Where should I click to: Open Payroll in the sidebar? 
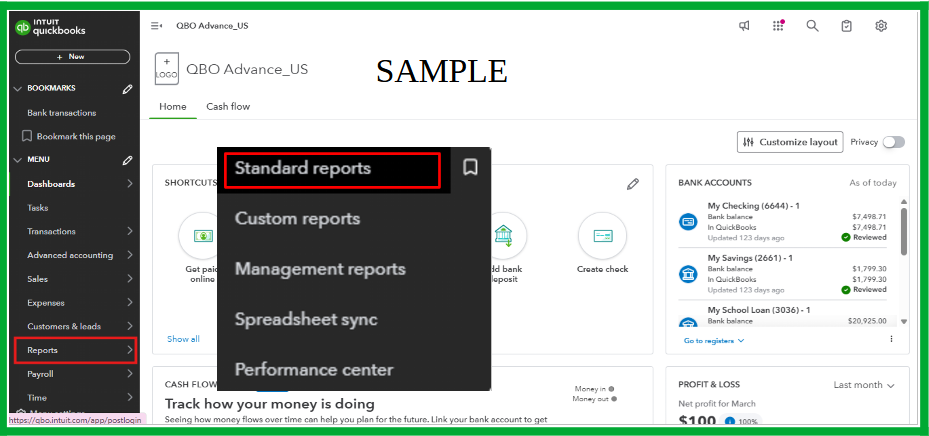pos(40,374)
